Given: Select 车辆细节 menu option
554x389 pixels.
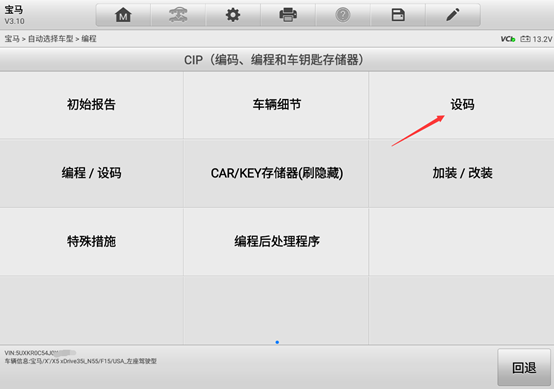Looking at the screenshot, I should [x=276, y=105].
